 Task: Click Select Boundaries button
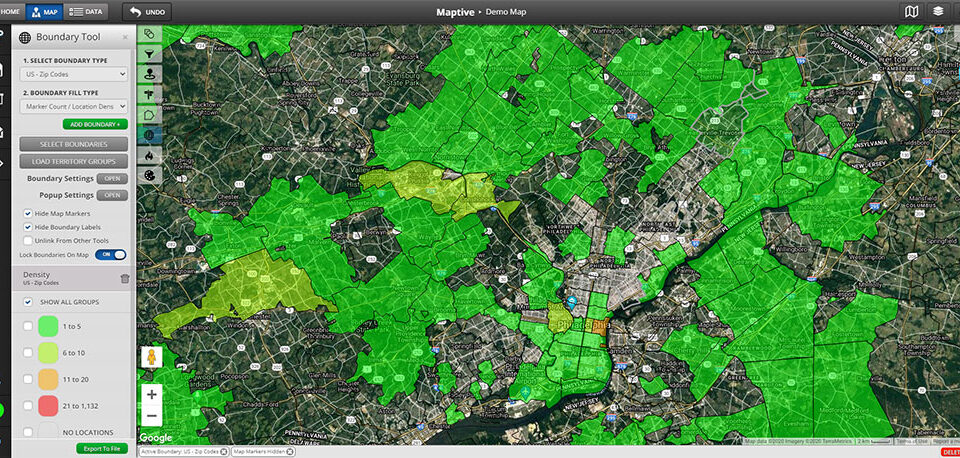pos(73,144)
